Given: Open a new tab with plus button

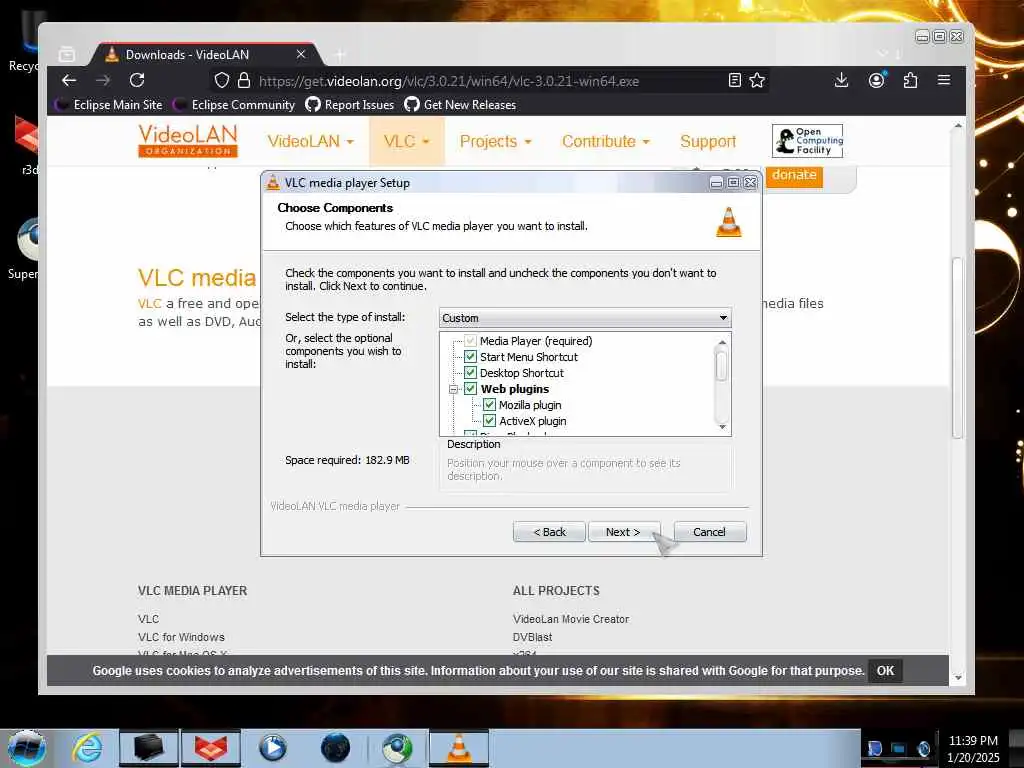Looking at the screenshot, I should (x=340, y=55).
